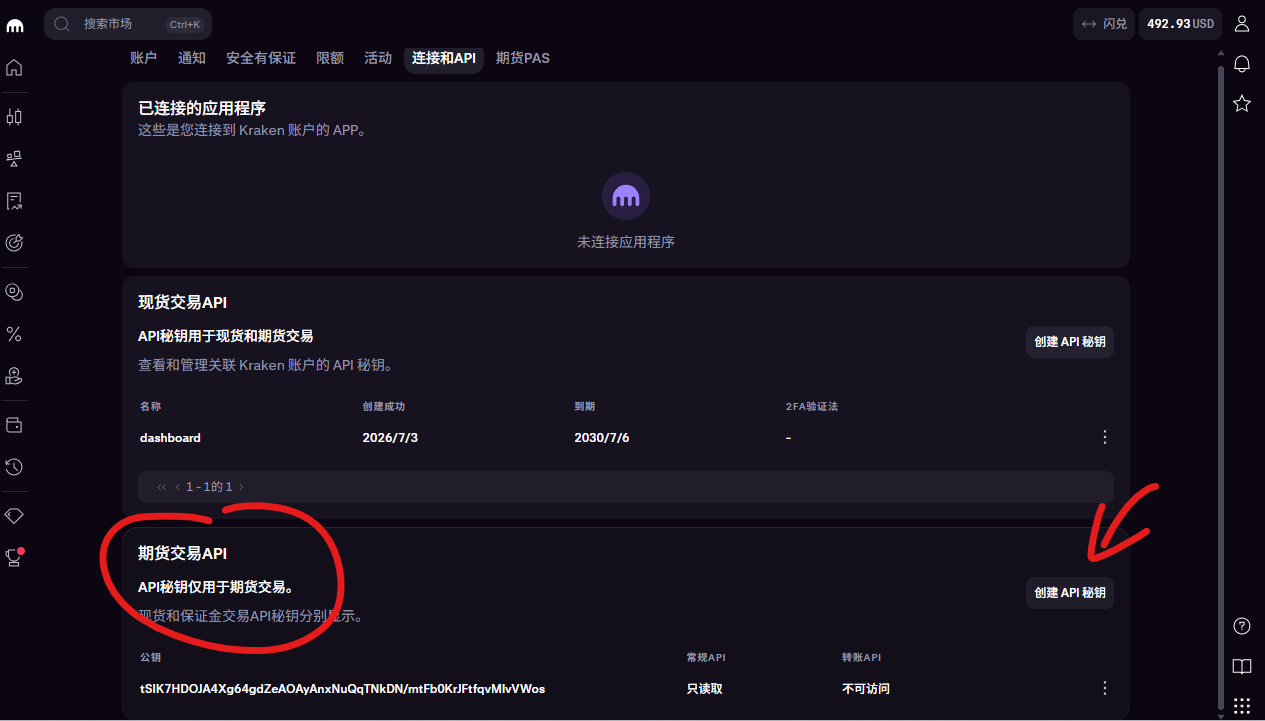Switch to the 通知 tab
Viewport: 1265px width, 721px height.
point(192,58)
